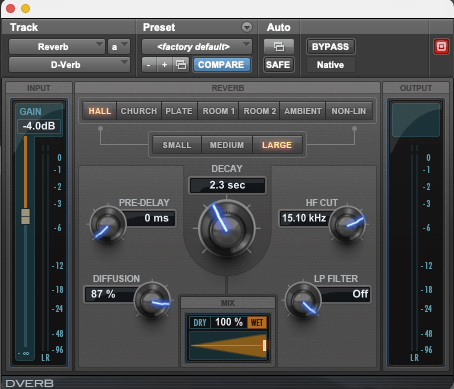Open the Reverb track selector dropdown

[x=56, y=47]
